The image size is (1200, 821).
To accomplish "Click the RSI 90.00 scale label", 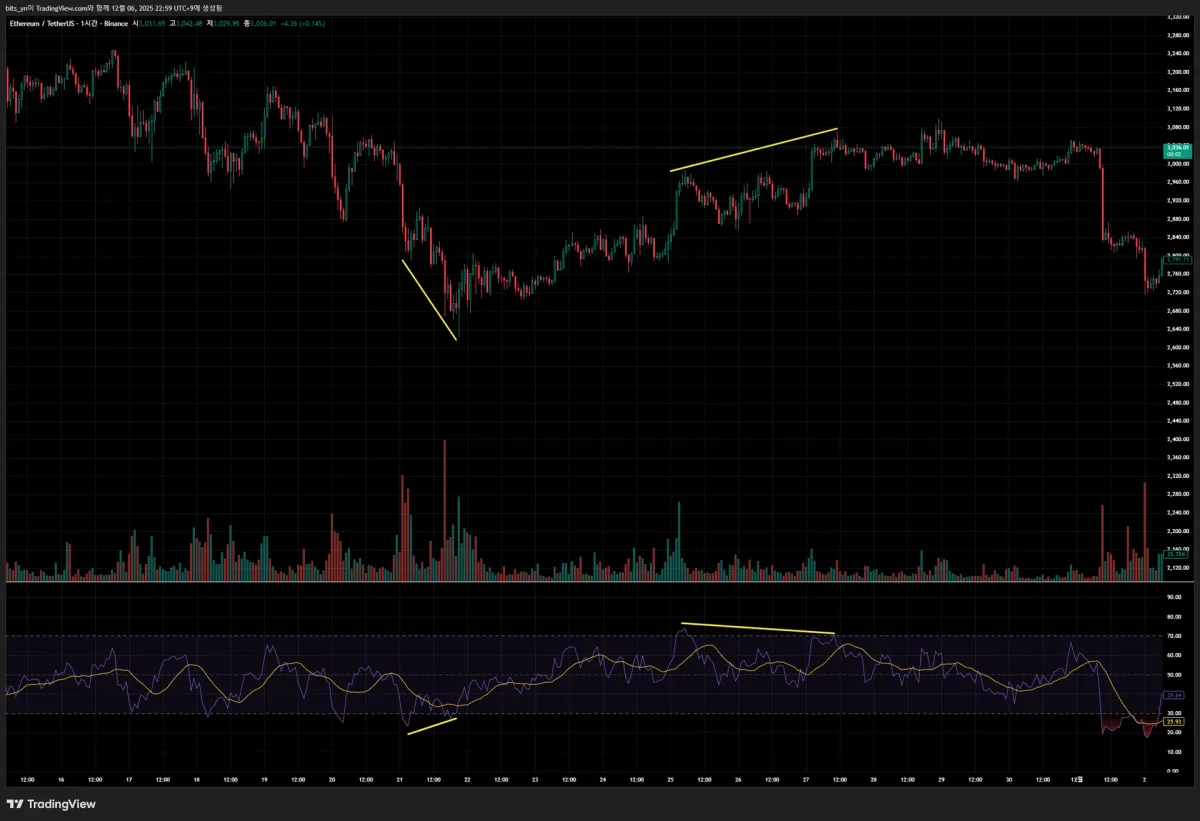I will [x=1174, y=597].
